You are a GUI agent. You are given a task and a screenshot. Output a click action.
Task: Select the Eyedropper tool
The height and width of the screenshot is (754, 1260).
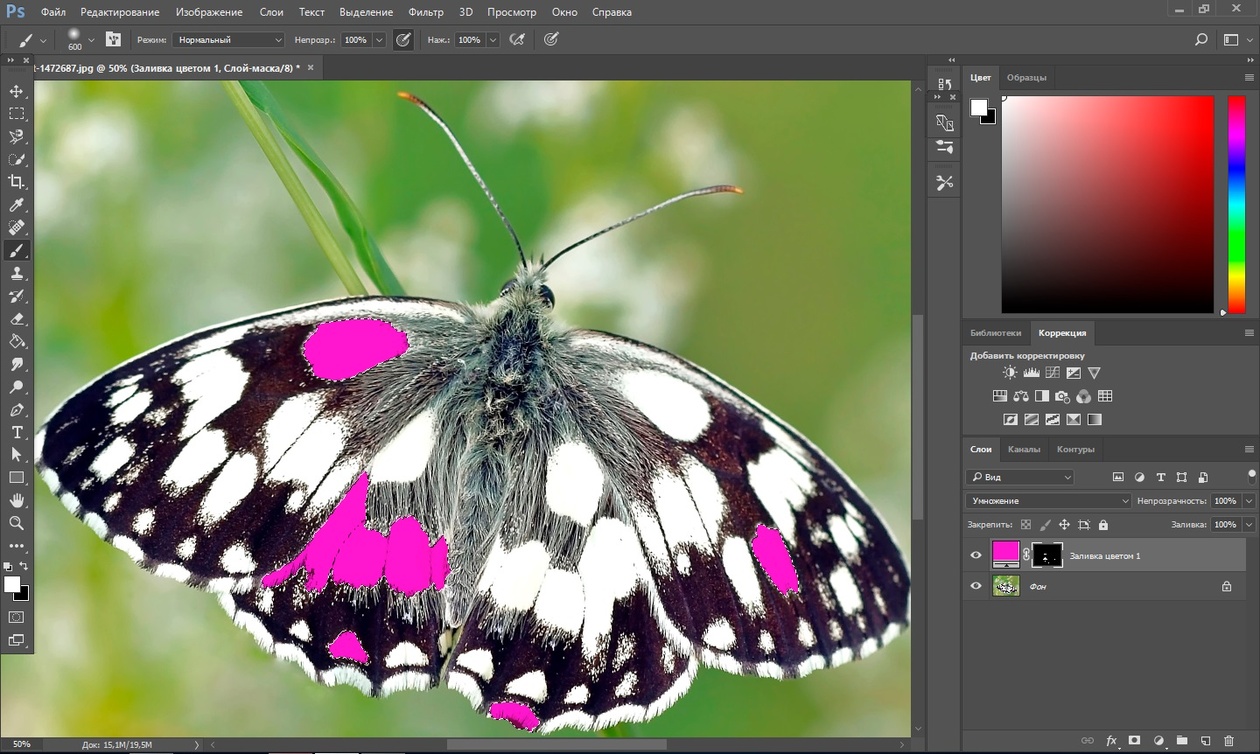[x=17, y=205]
